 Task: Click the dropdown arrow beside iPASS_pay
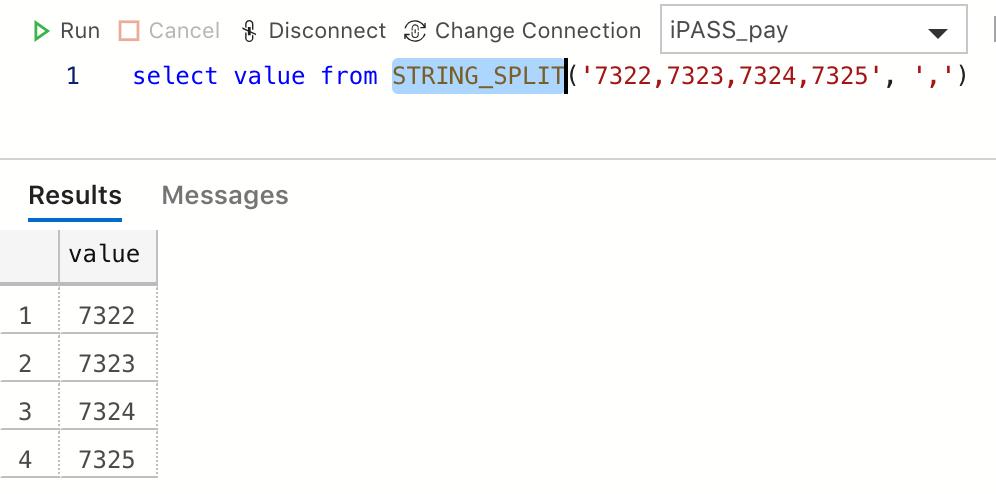(938, 33)
